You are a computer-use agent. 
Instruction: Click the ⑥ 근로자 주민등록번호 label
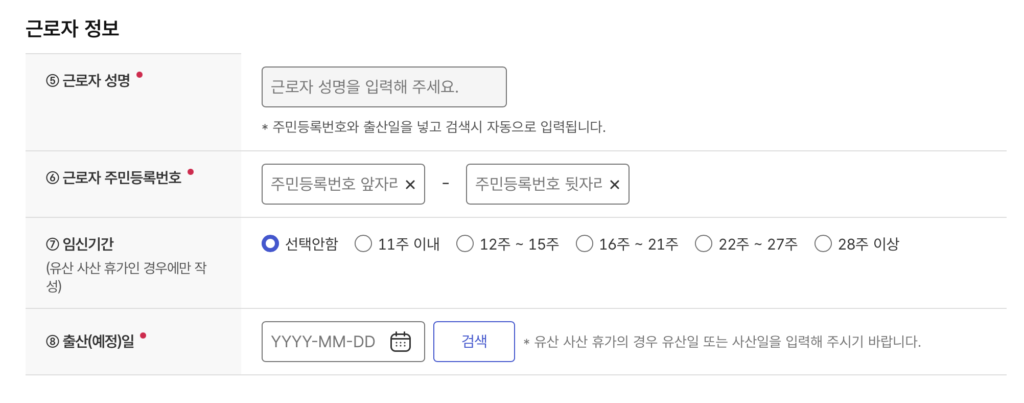pyautogui.click(x=113, y=178)
